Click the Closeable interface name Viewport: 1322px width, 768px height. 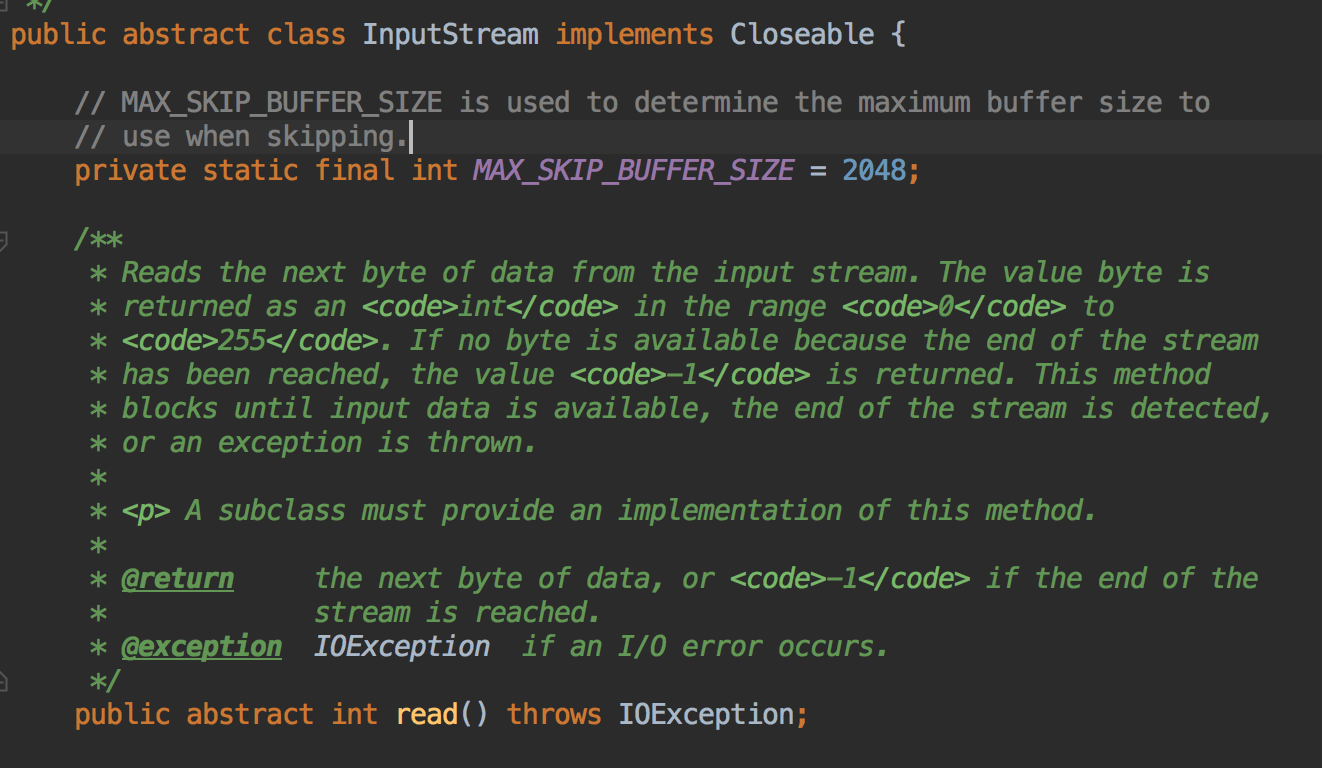[803, 34]
